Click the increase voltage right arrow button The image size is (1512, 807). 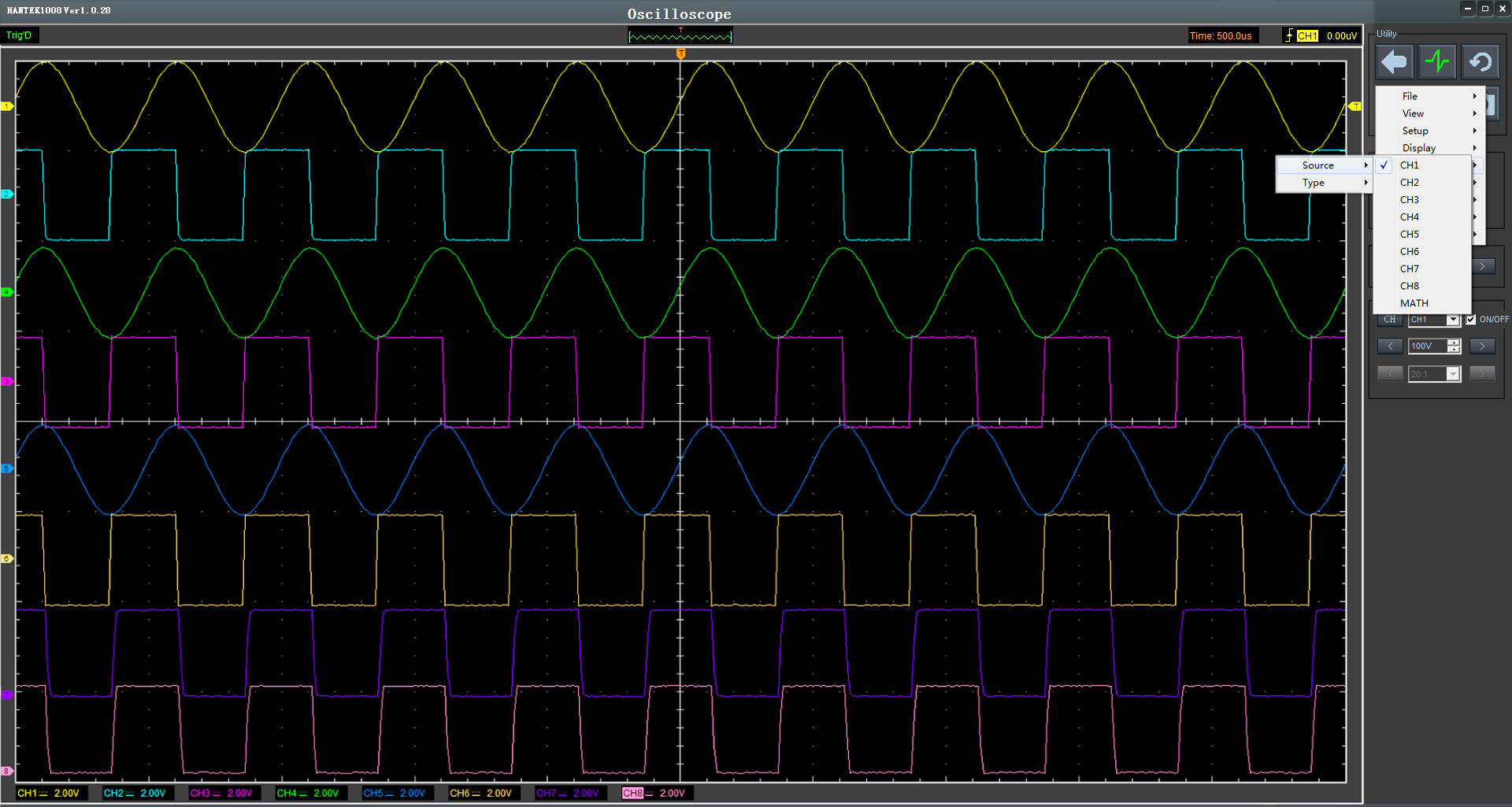pos(1482,346)
